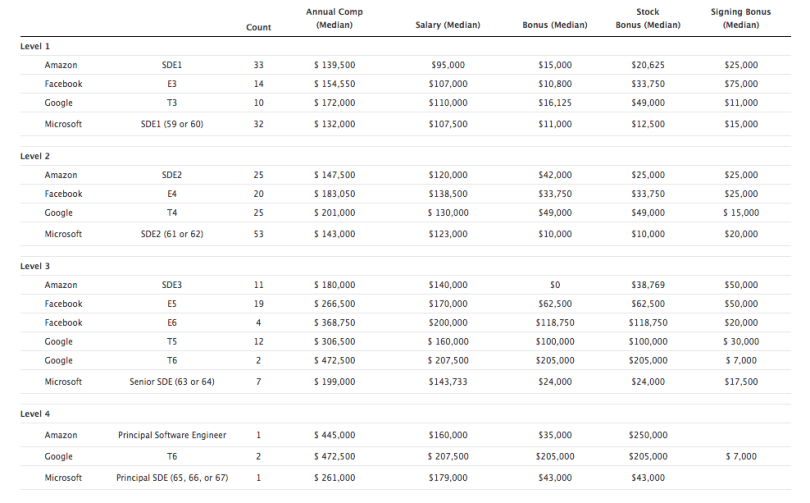
Task: Click the Level 1 group label
Action: [x=35, y=47]
